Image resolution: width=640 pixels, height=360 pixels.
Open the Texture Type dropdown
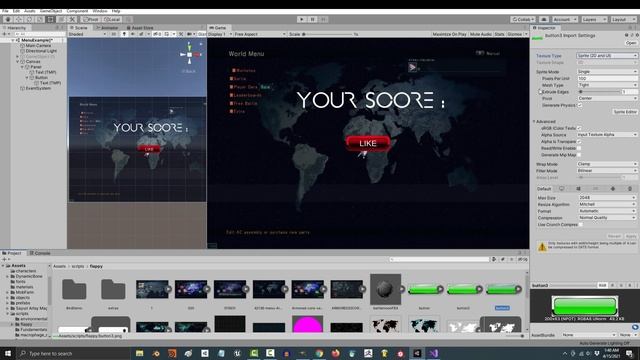607,56
